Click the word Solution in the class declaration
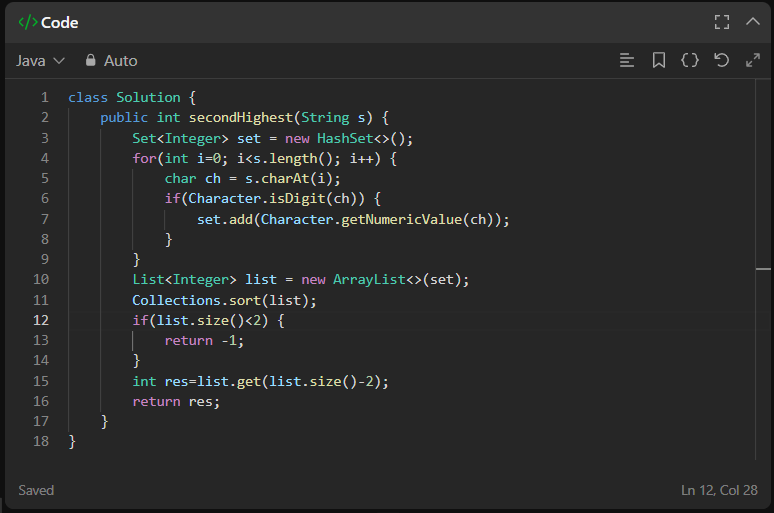Screen dimensions: 774x513 (x=148, y=97)
